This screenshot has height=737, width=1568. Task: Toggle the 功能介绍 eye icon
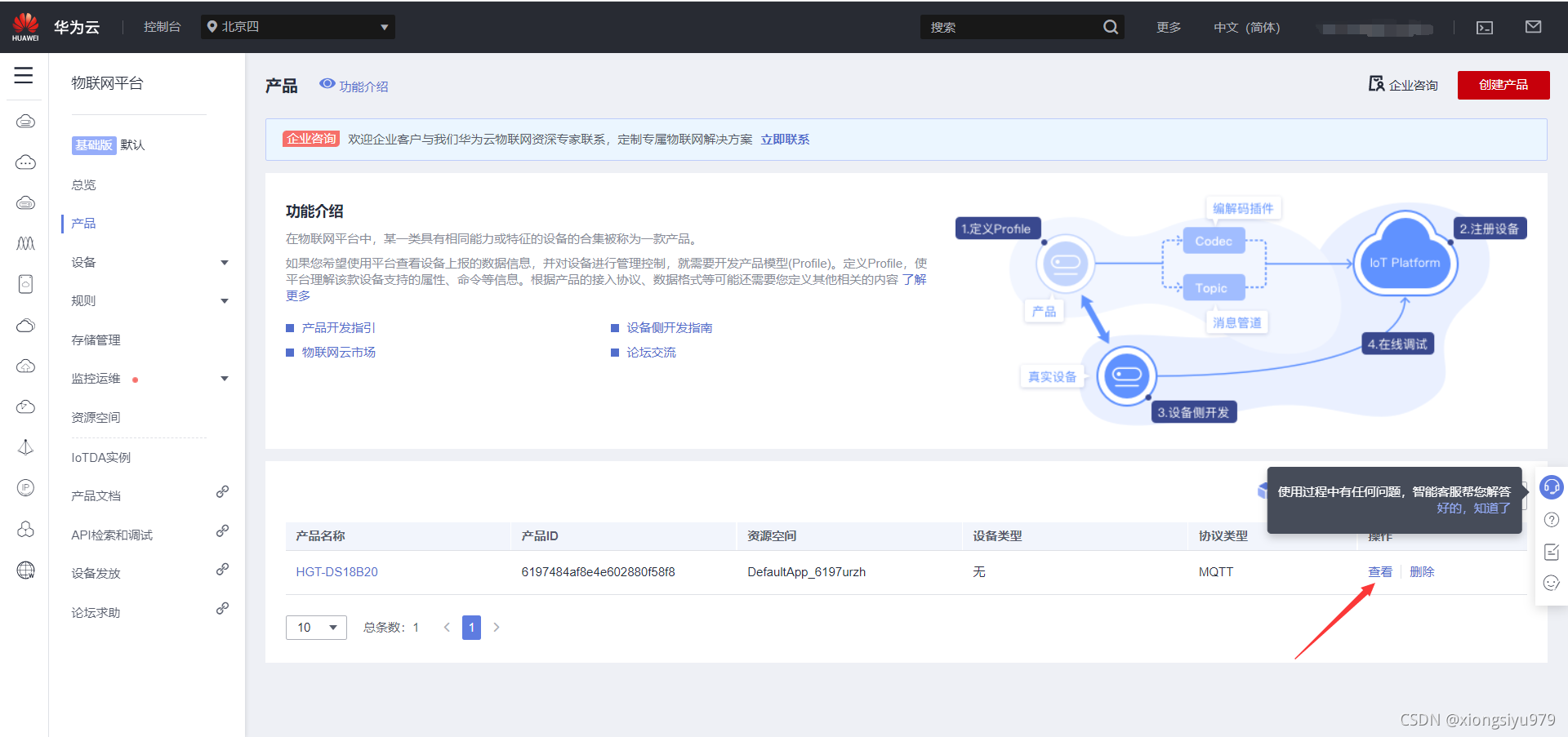327,84
